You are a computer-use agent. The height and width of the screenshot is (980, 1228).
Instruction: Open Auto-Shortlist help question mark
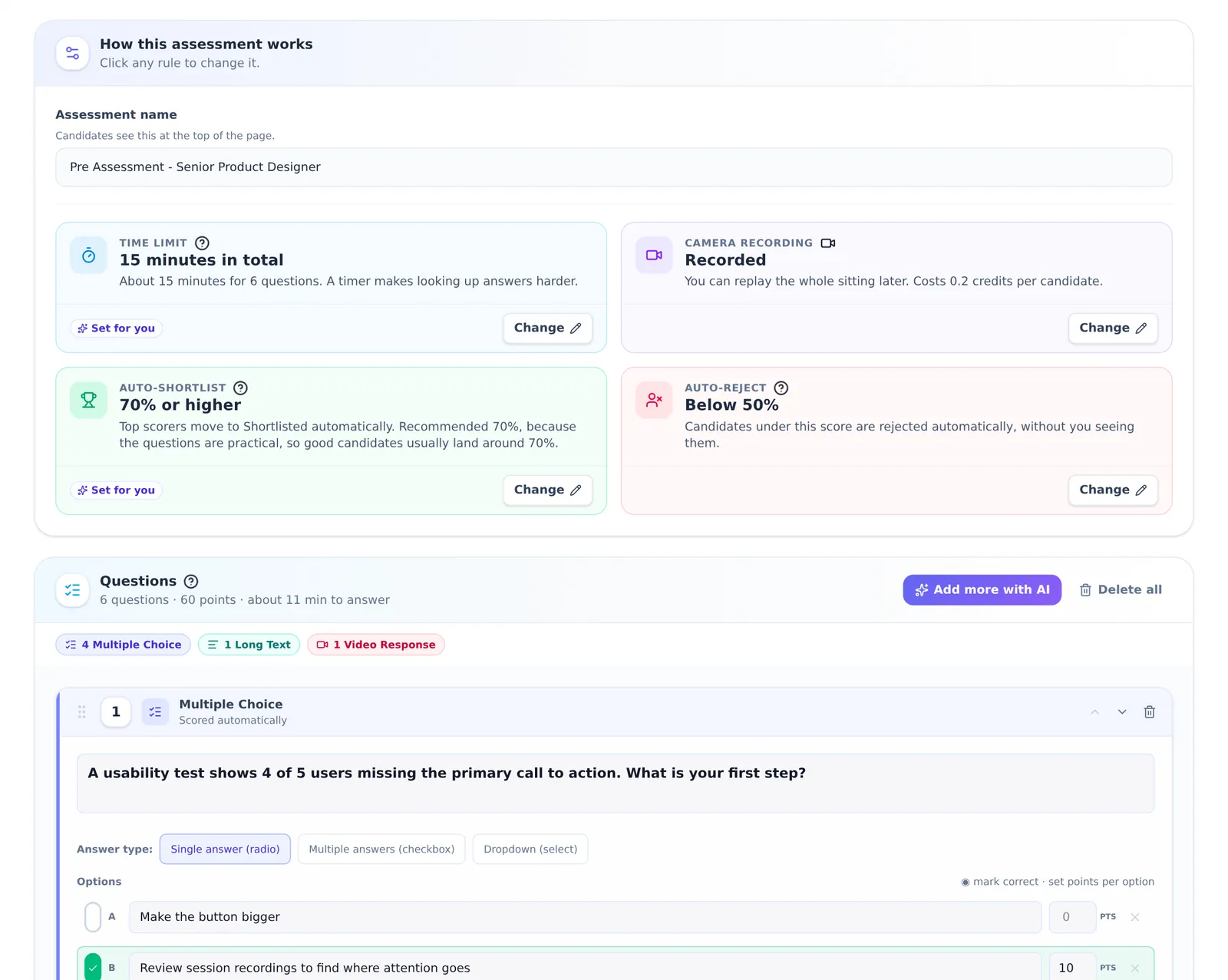(x=240, y=388)
